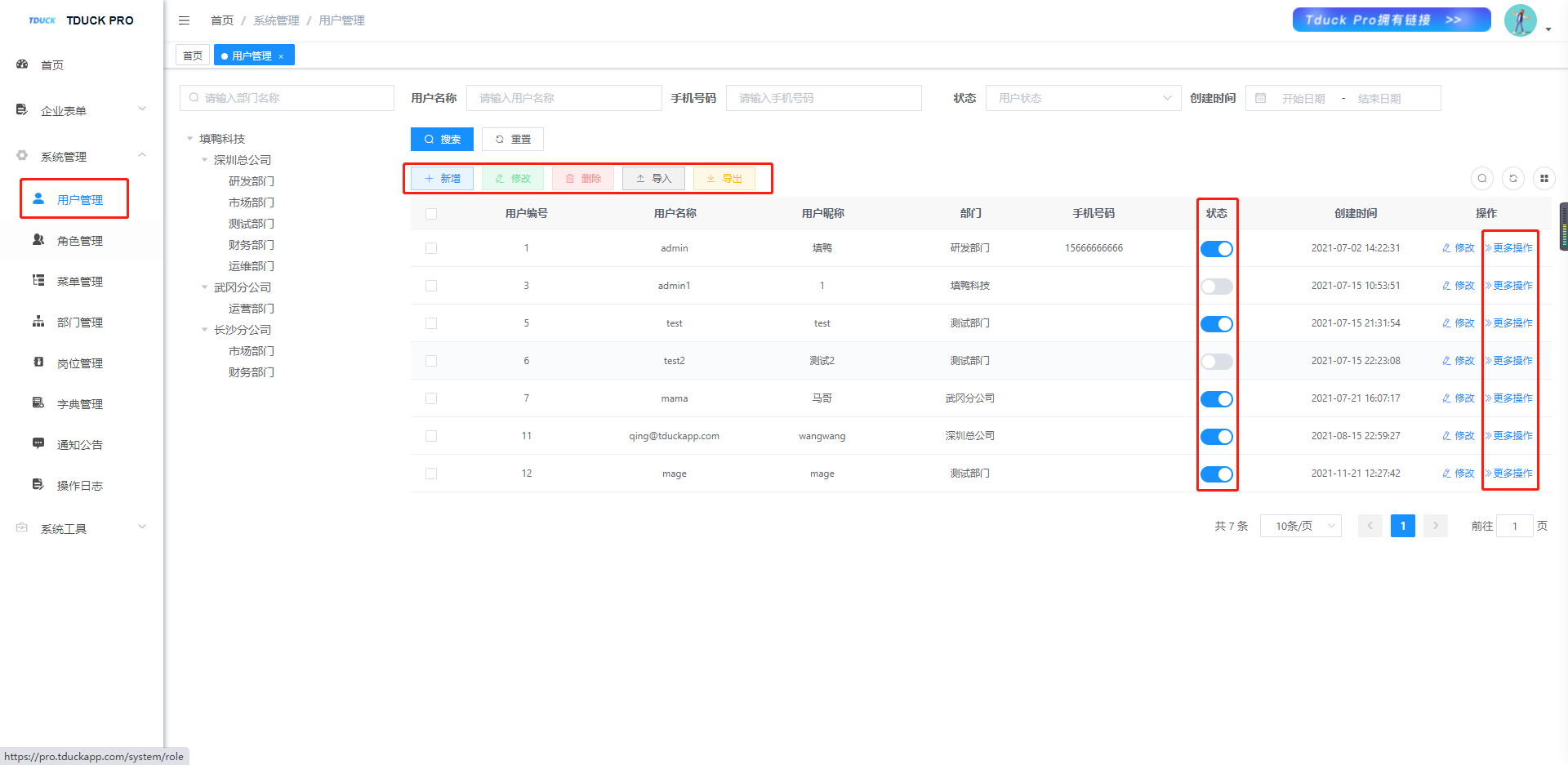This screenshot has width=1568, height=765.
Task: Click the 请输入用户名称 input field
Action: tap(563, 98)
